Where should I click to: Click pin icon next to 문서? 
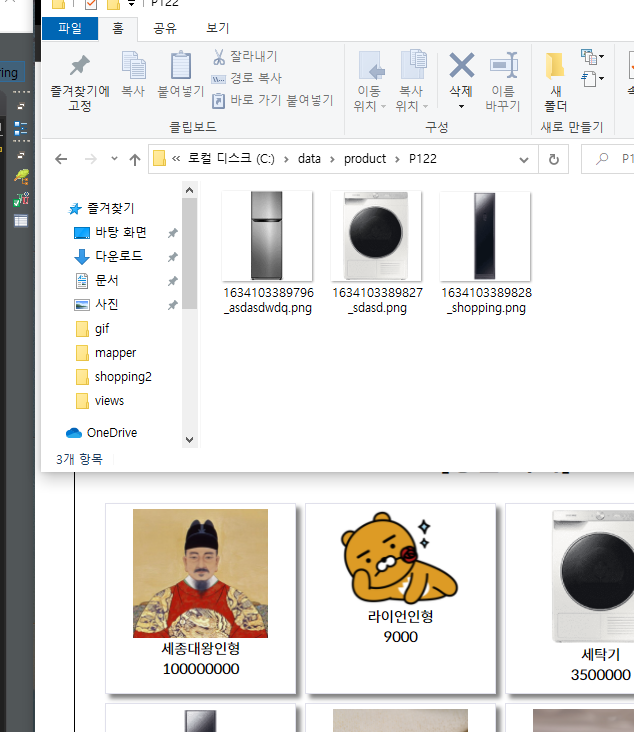click(173, 281)
